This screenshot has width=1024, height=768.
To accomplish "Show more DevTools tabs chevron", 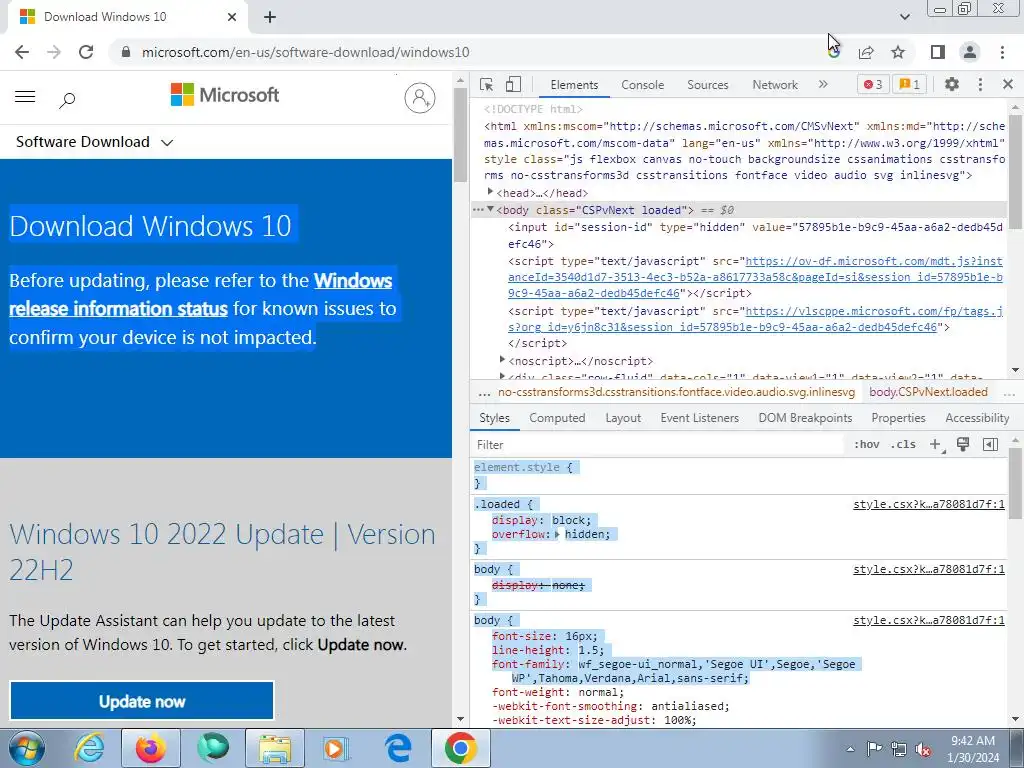I will pyautogui.click(x=823, y=84).
